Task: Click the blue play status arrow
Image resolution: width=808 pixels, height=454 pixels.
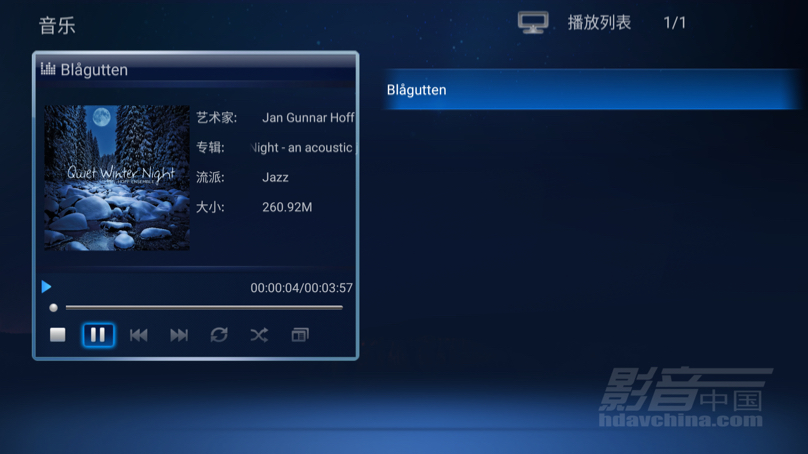Action: 46,287
